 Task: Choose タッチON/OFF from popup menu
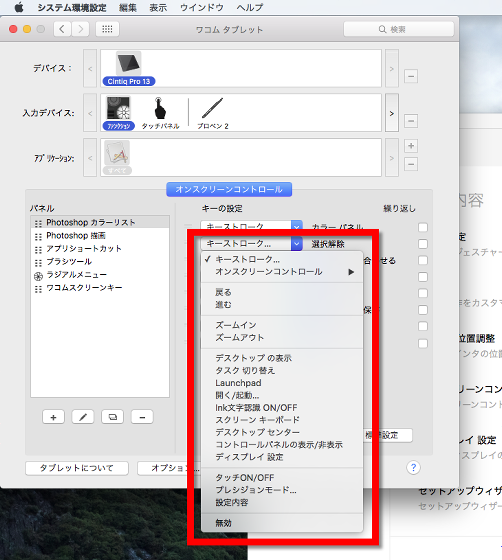[x=282, y=478]
